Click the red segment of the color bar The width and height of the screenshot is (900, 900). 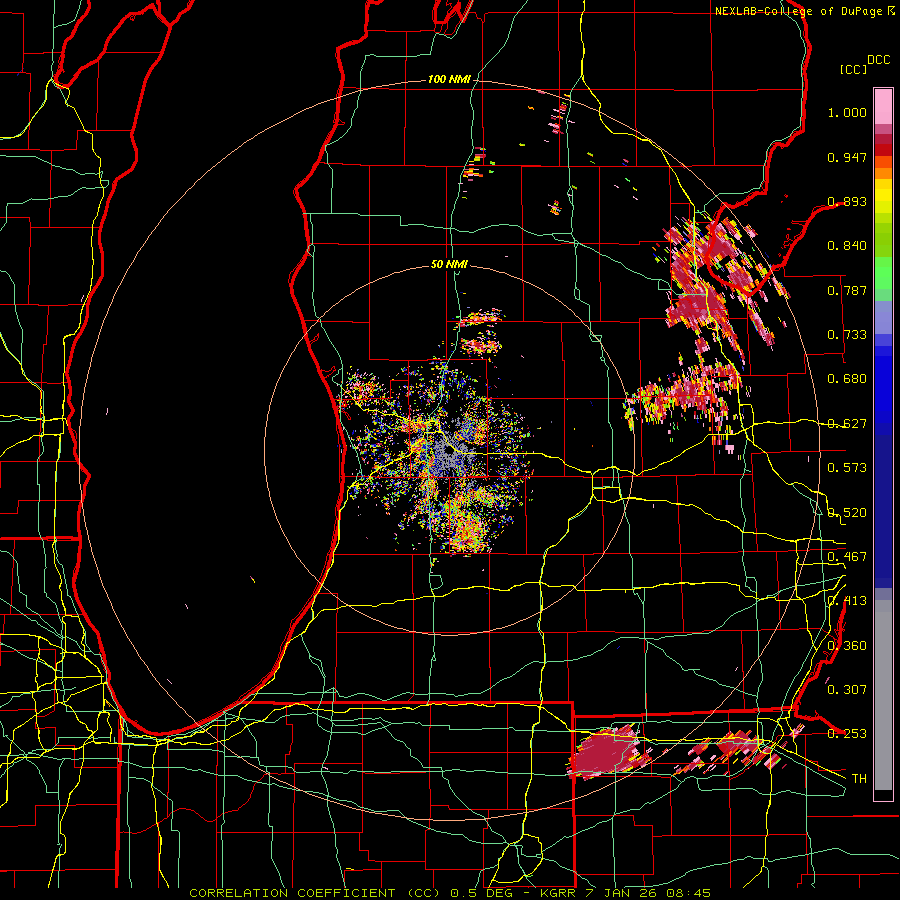[x=883, y=150]
